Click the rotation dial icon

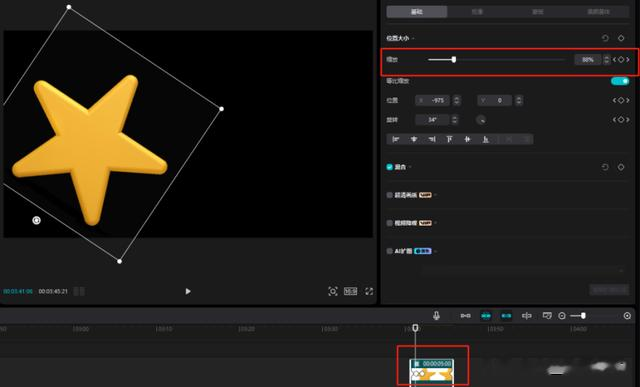[x=481, y=120]
